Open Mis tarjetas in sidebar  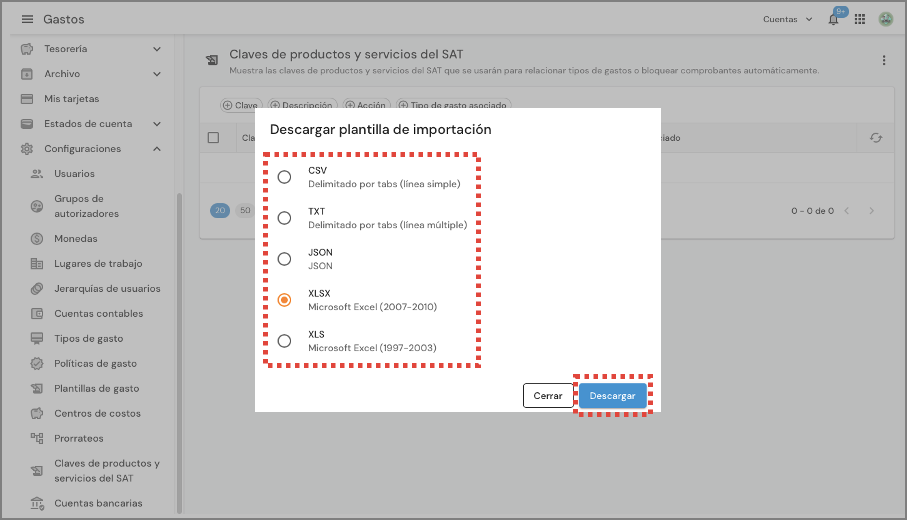pyautogui.click(x=72, y=99)
